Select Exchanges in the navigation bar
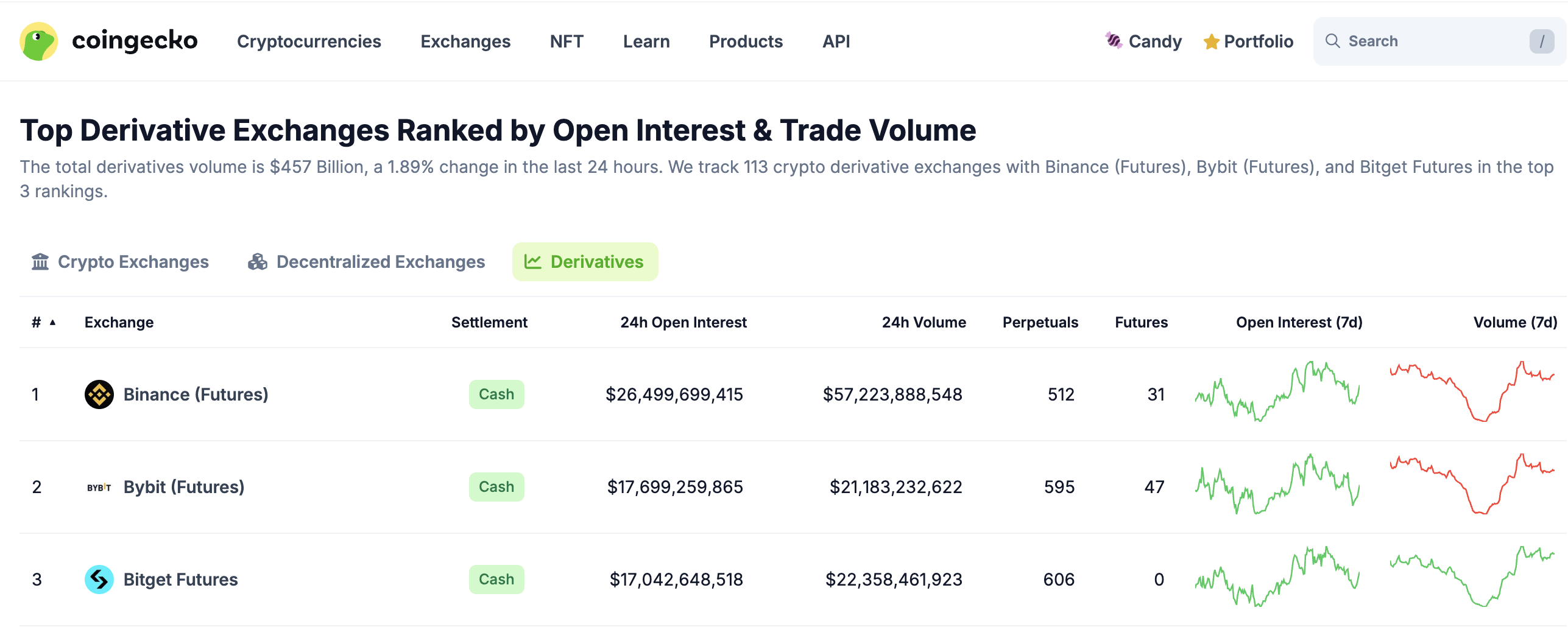 (x=465, y=41)
